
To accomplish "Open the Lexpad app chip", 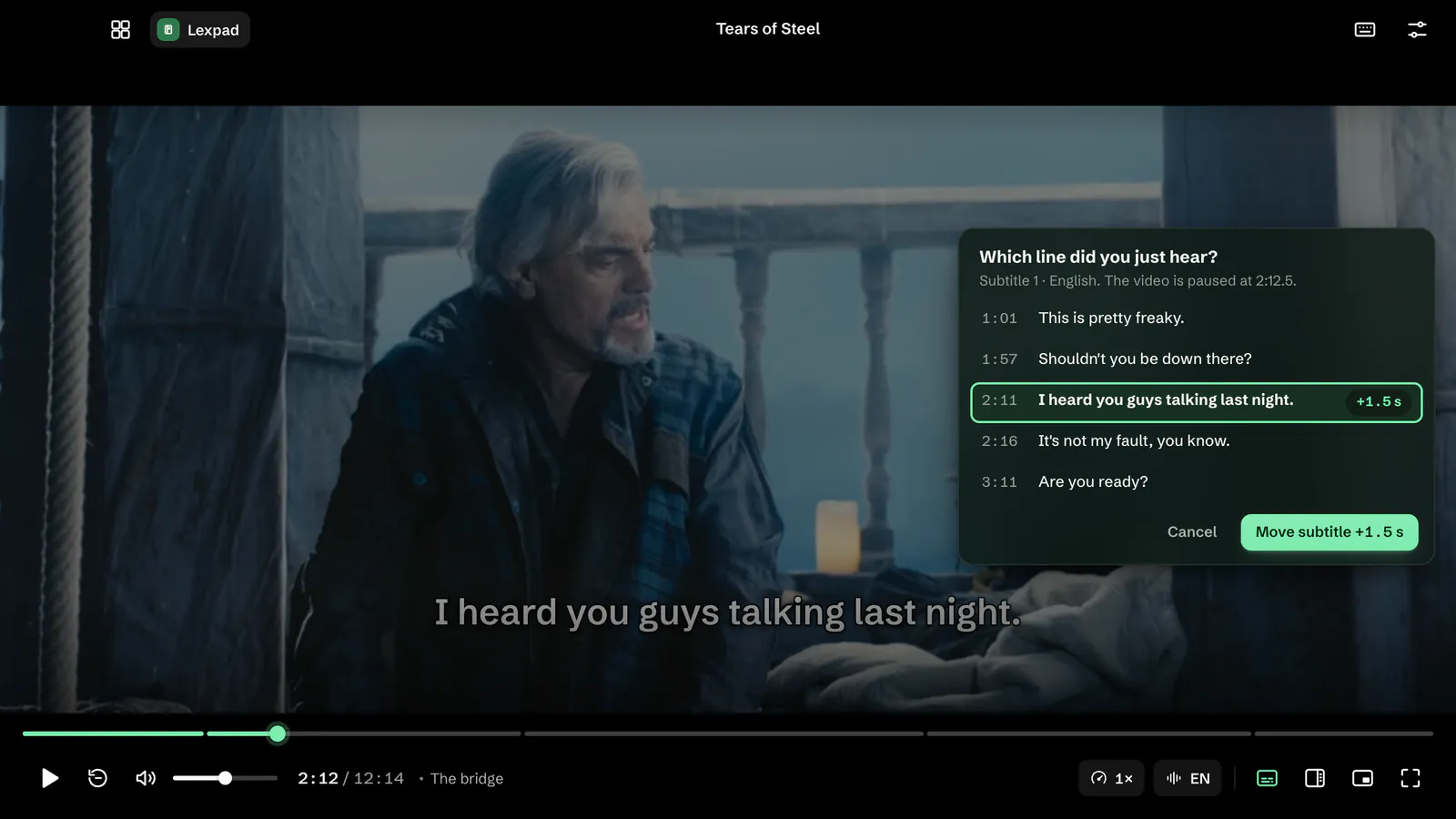I will pyautogui.click(x=200, y=30).
